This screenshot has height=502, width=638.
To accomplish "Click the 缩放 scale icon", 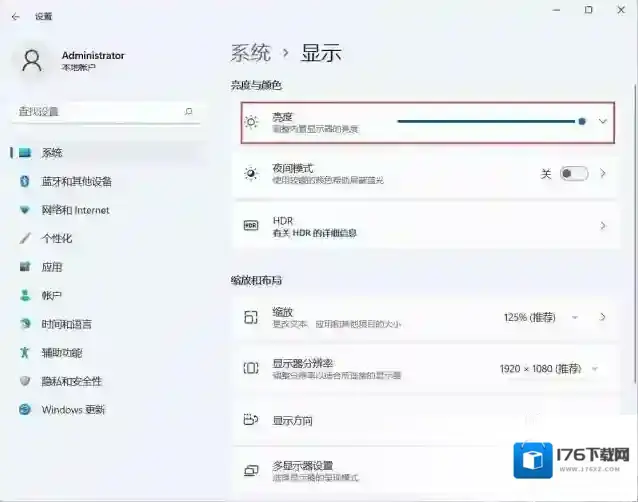I will (251, 317).
